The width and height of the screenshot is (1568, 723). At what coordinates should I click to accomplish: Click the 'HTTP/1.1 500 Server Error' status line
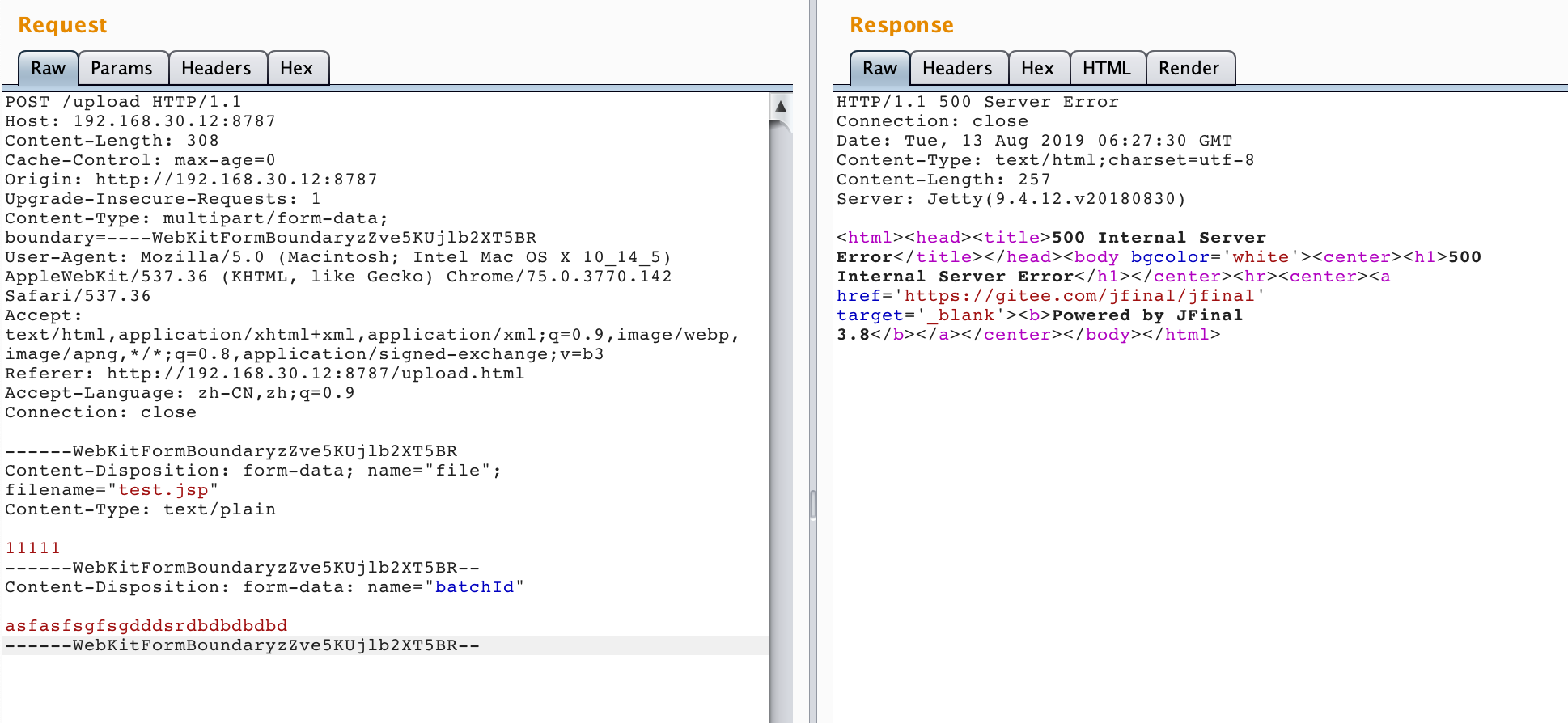[977, 102]
